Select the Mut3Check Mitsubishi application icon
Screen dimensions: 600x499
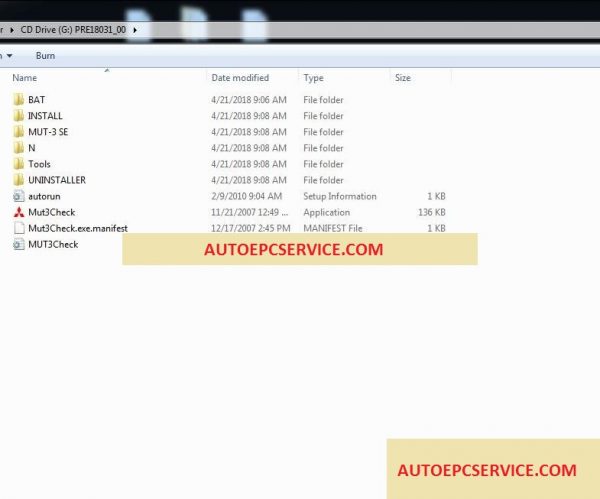coord(18,212)
